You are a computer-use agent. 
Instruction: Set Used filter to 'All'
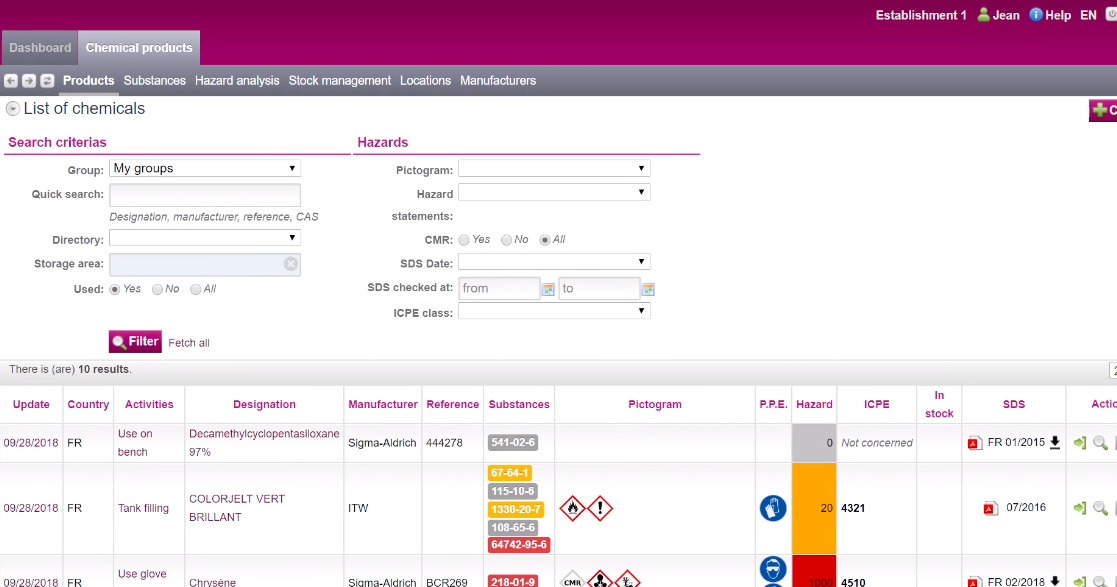pos(195,289)
